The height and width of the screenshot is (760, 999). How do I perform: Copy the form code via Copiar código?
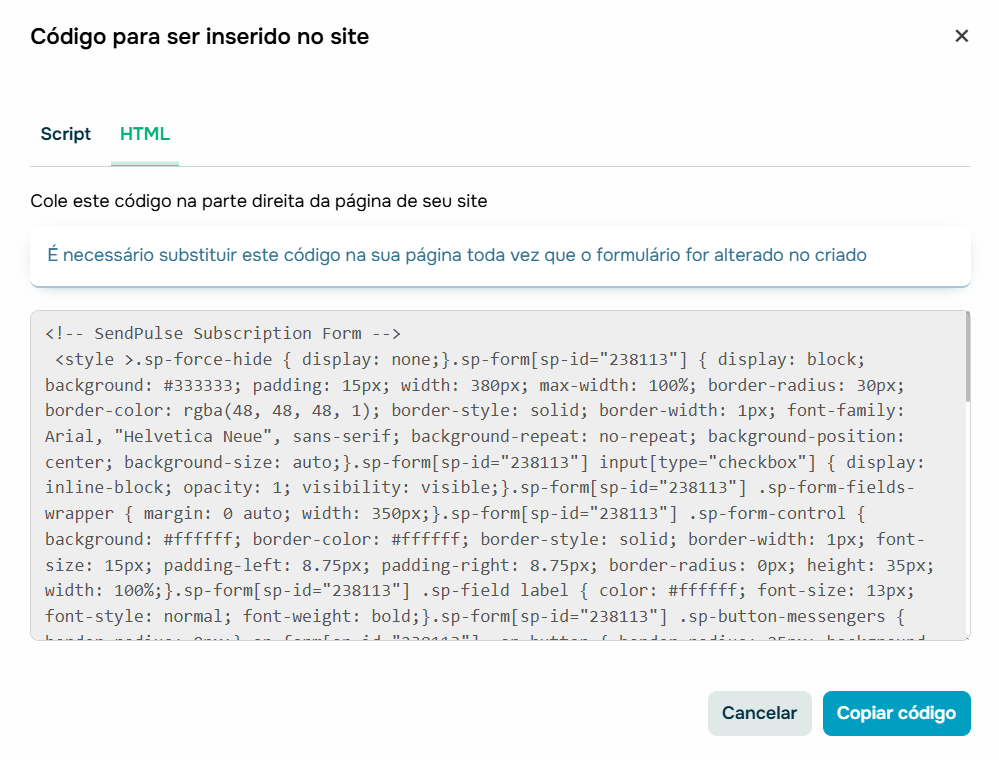[896, 713]
